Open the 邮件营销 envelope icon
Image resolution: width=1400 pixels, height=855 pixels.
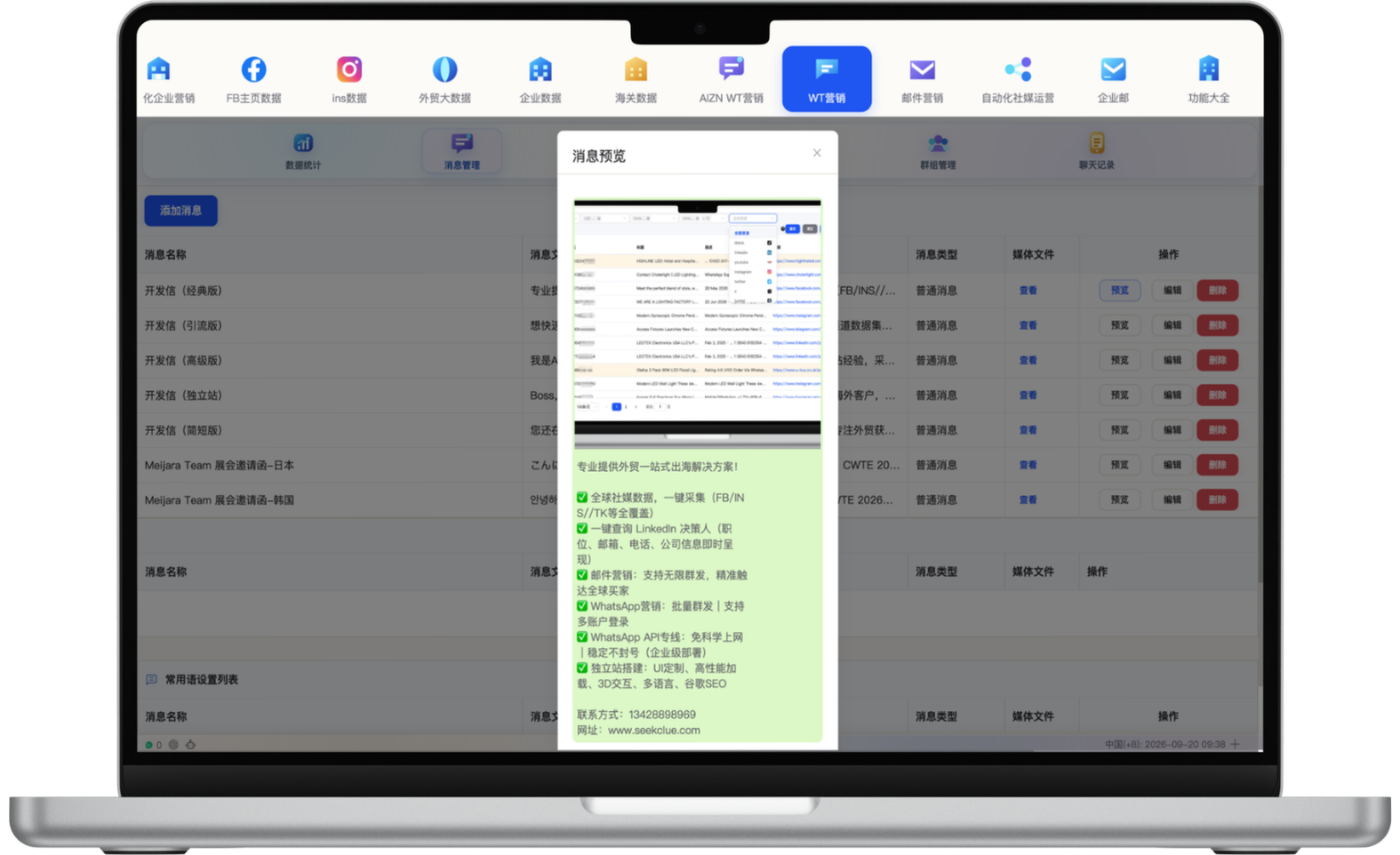922,69
